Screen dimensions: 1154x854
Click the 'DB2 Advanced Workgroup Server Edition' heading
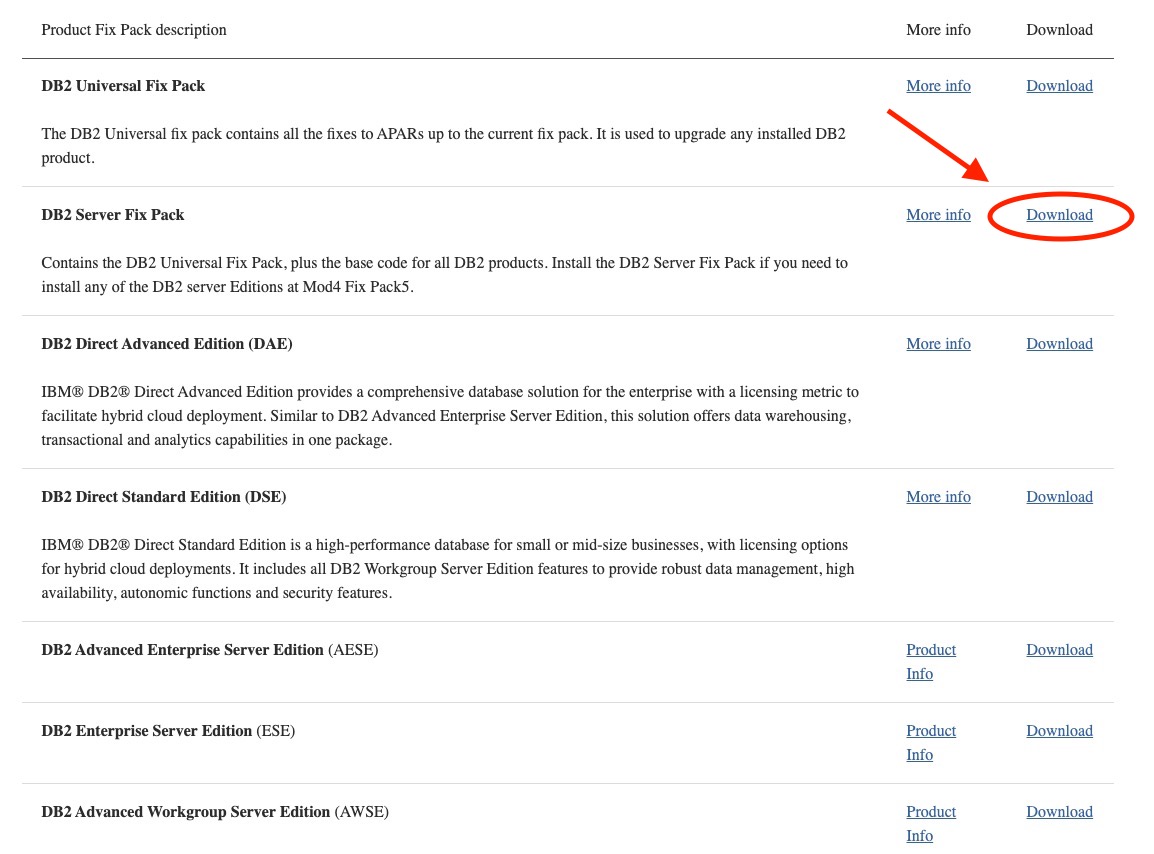[185, 812]
